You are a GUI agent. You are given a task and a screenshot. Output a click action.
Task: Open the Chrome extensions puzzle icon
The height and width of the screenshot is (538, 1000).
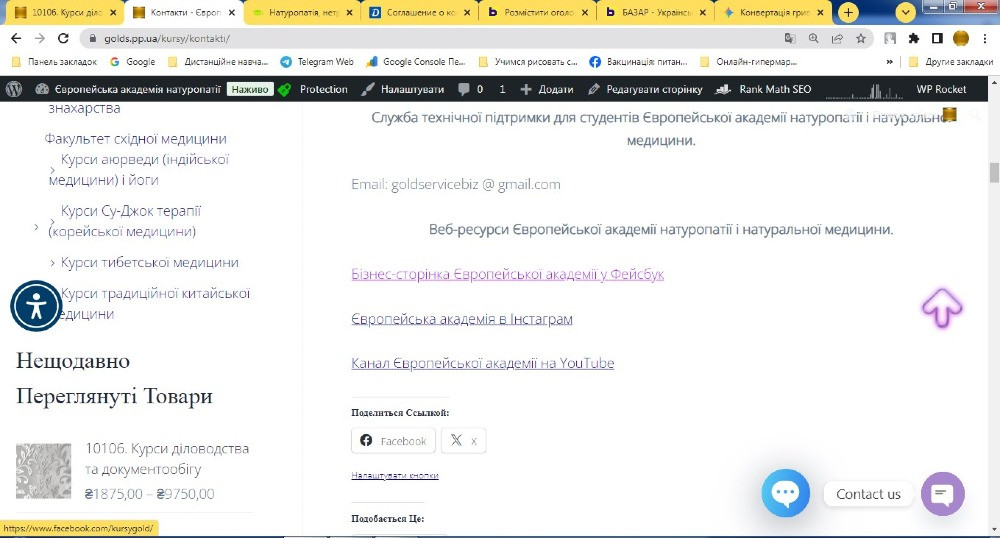914,38
